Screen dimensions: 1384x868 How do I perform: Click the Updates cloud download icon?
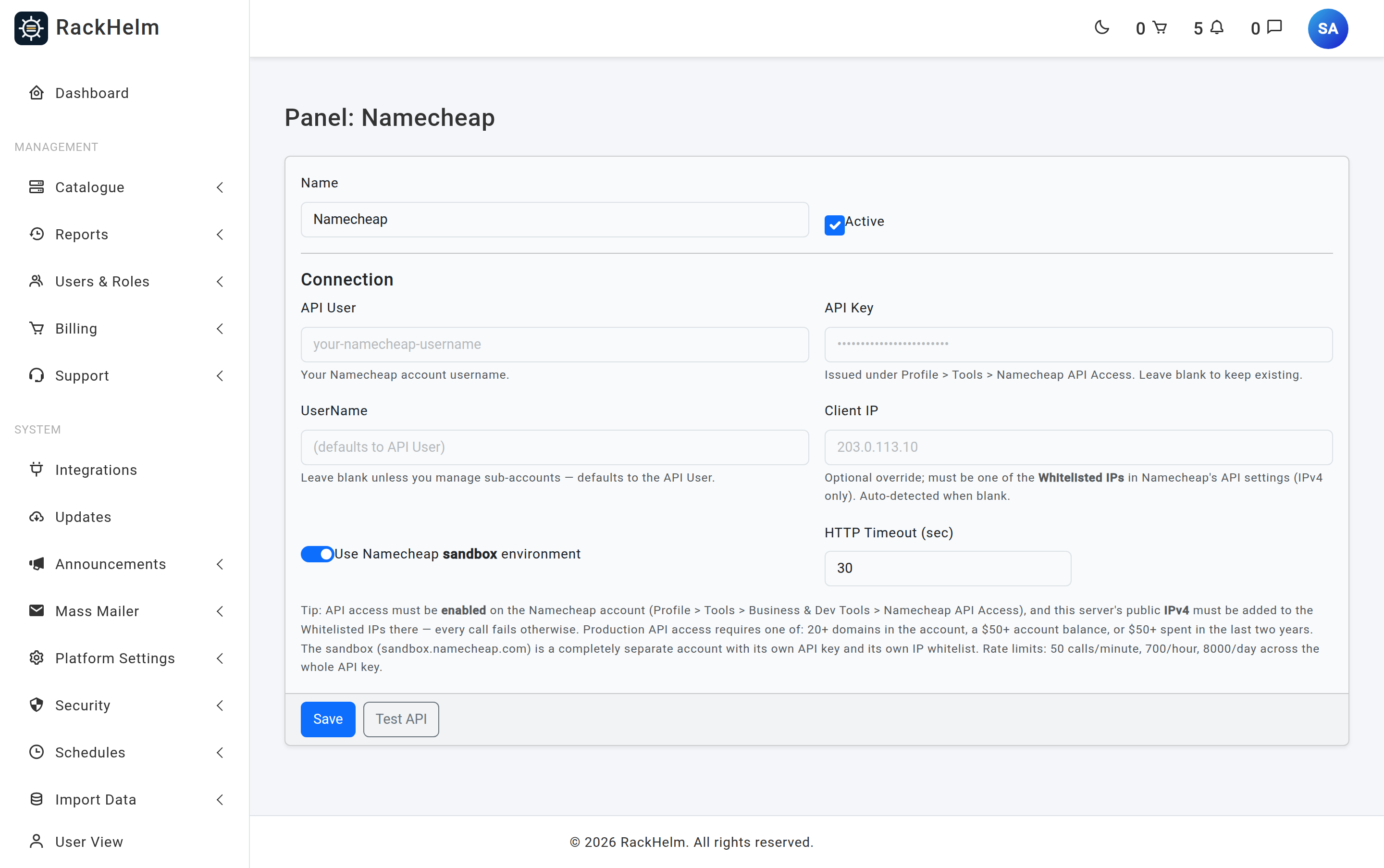[37, 517]
